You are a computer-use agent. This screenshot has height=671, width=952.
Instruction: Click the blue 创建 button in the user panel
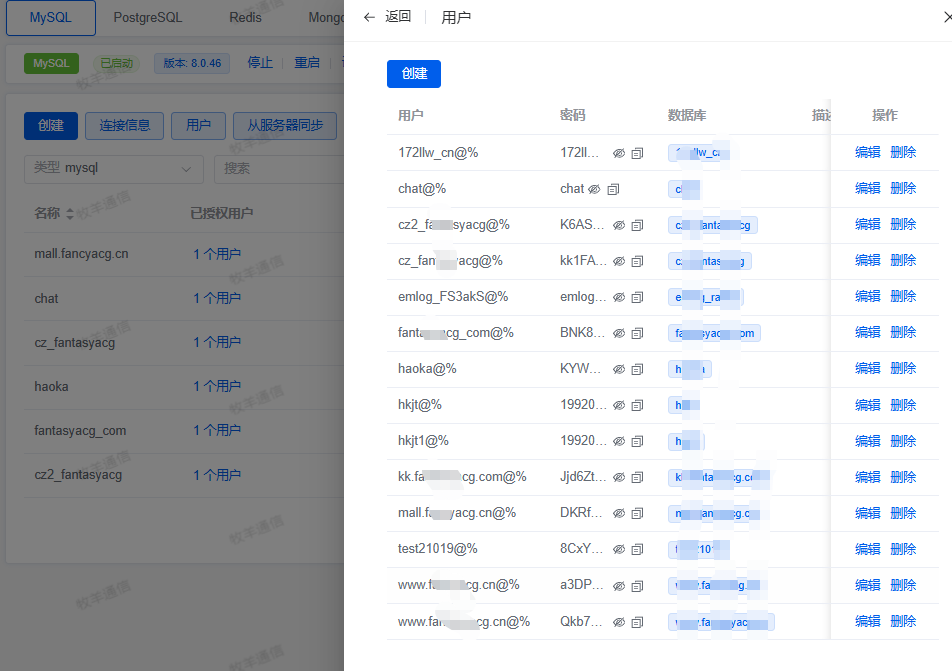click(x=414, y=74)
